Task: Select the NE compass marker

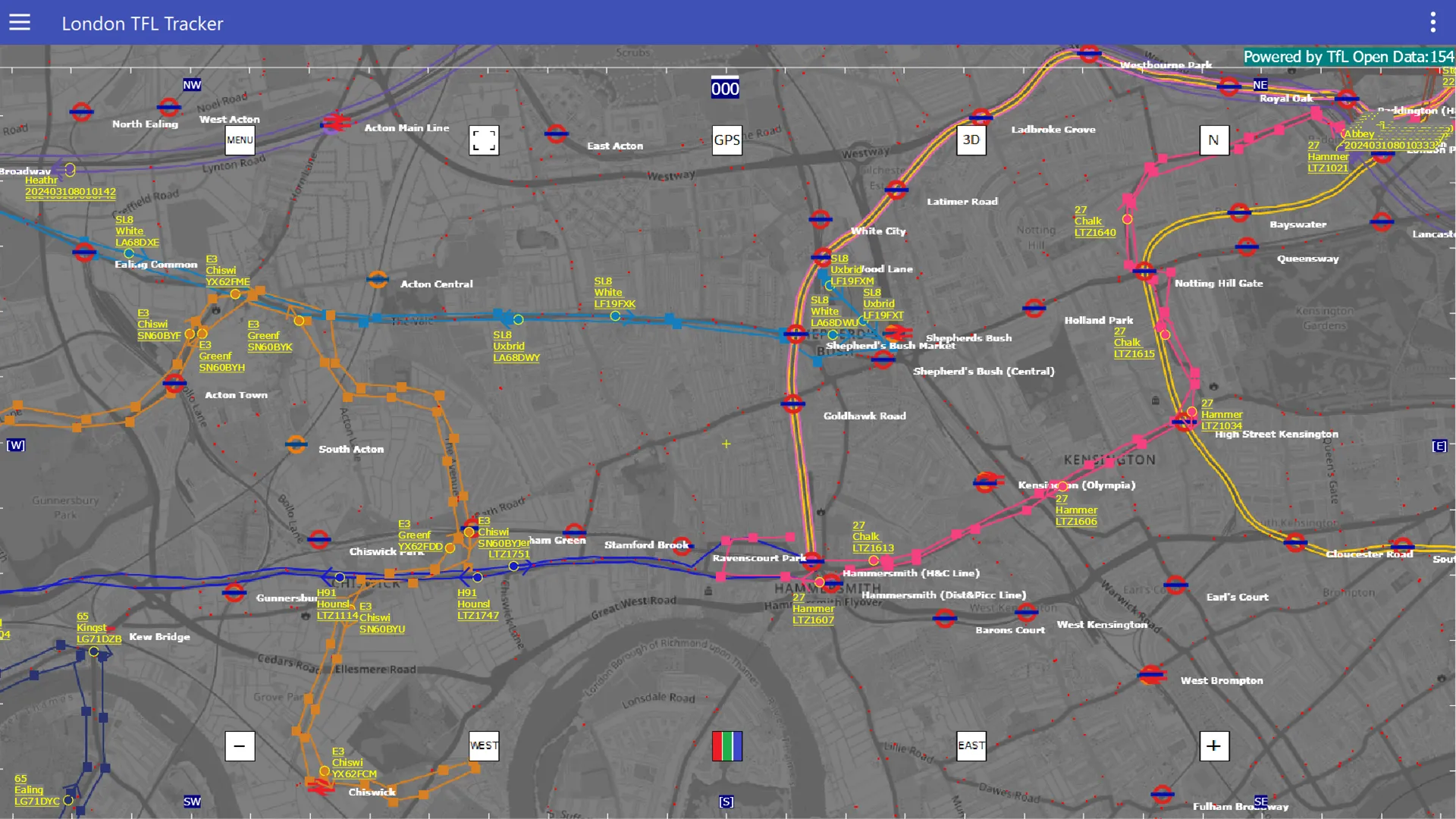Action: click(1260, 85)
